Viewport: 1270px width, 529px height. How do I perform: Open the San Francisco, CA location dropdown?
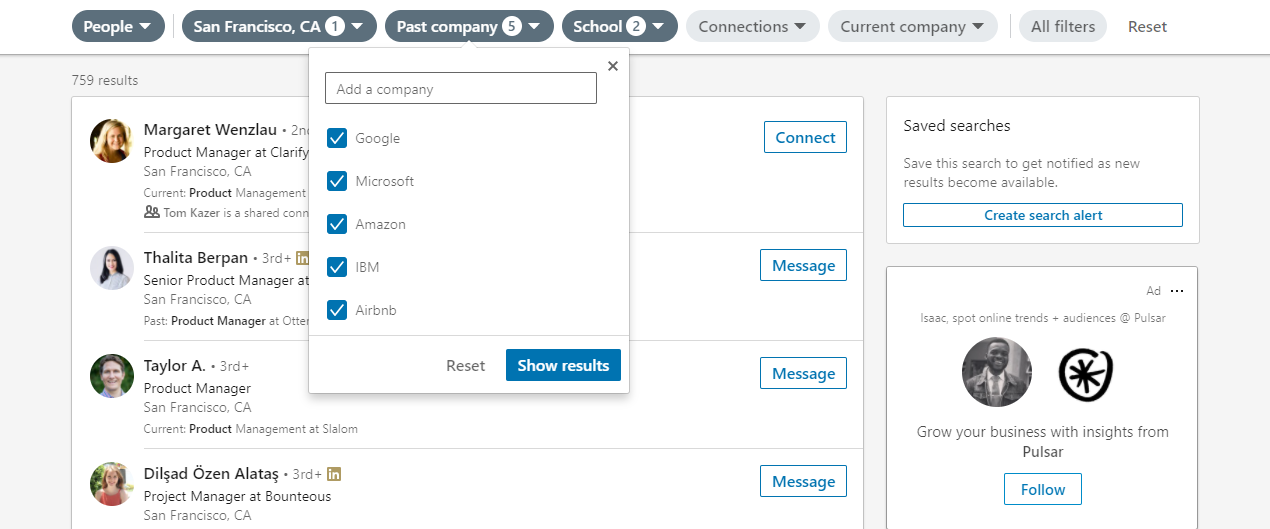click(279, 27)
